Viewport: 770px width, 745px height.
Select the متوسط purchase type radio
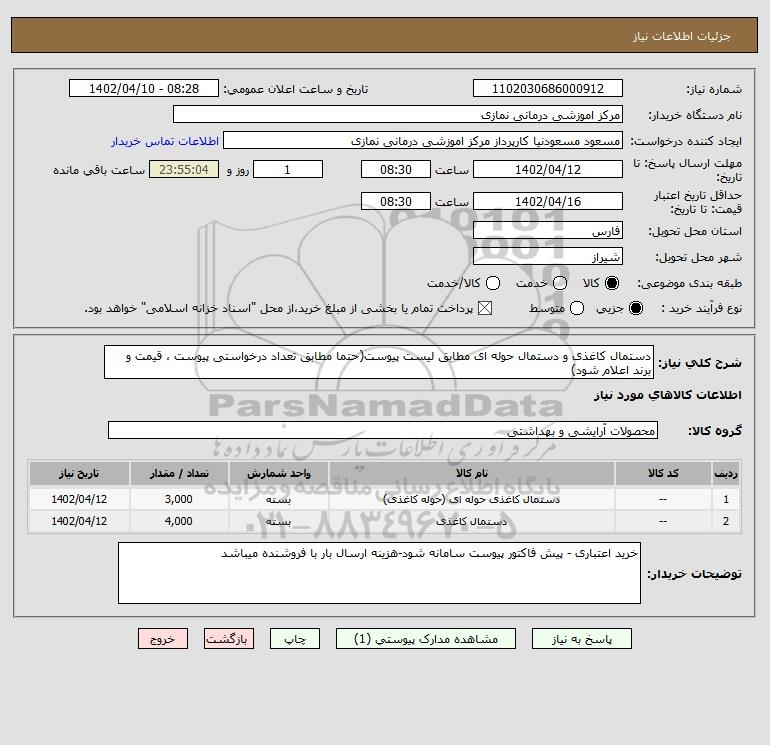coord(577,308)
